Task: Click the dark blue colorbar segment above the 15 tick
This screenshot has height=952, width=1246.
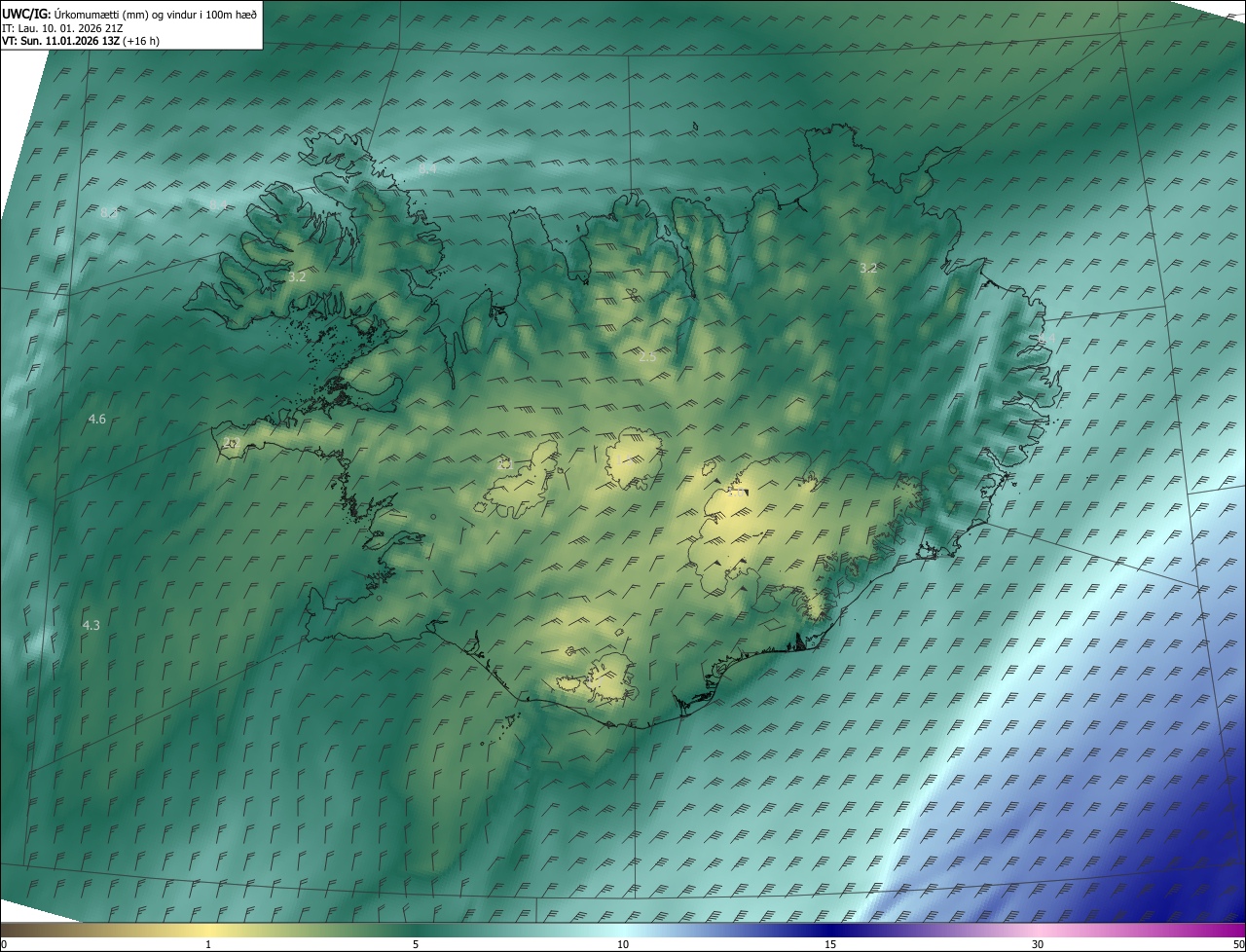Action: (830, 931)
